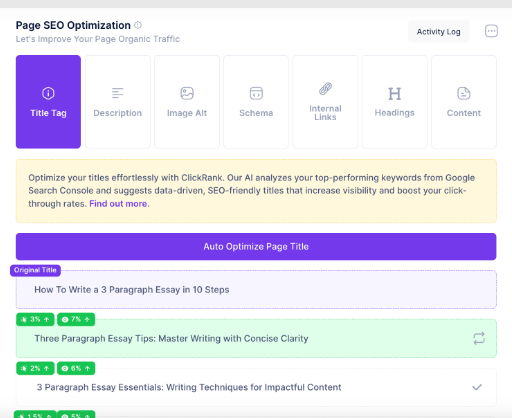Choose the Three Paragraph Essay Tips suggestion
The height and width of the screenshot is (418, 512).
click(x=256, y=339)
